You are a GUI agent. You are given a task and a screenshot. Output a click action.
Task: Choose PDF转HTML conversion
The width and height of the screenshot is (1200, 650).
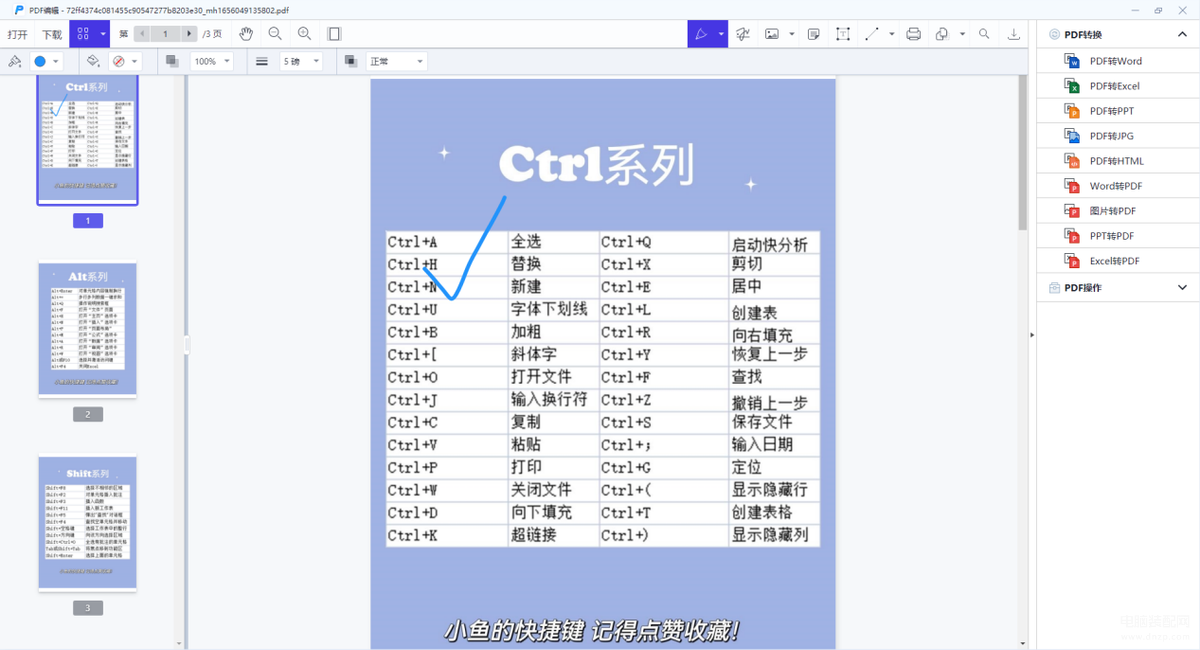point(1118,161)
